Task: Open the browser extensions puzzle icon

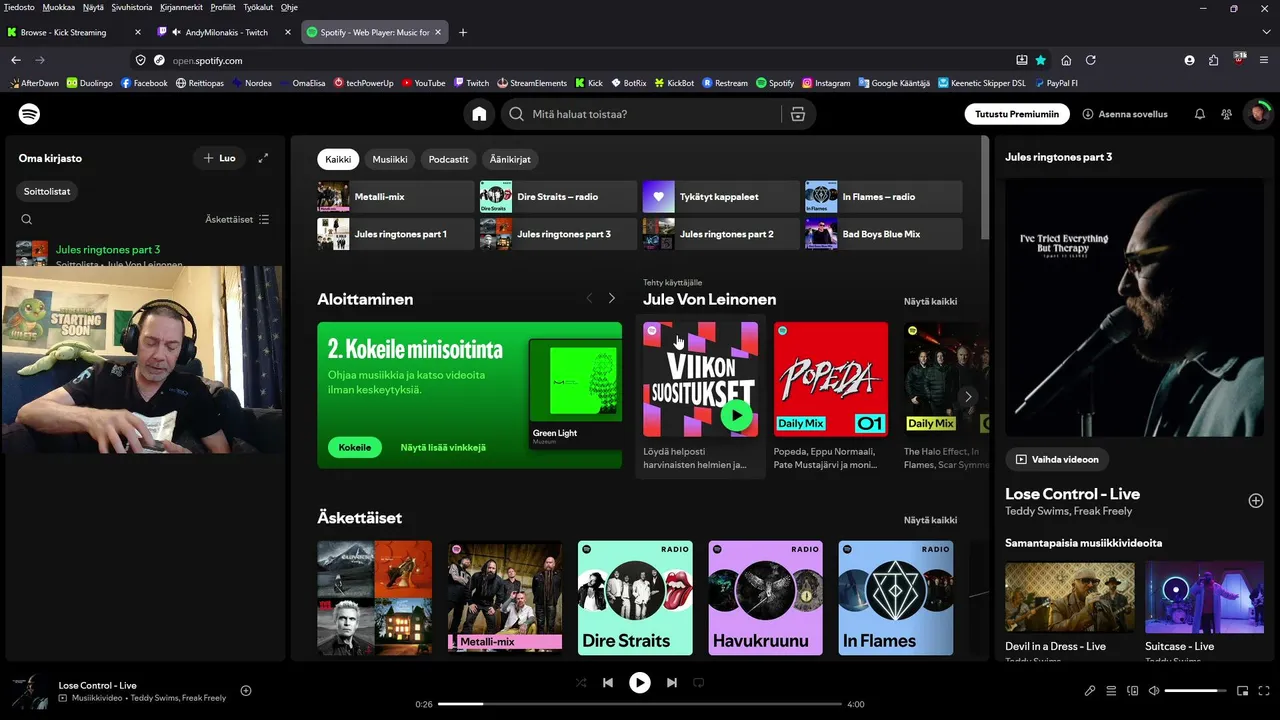Action: [x=1214, y=60]
